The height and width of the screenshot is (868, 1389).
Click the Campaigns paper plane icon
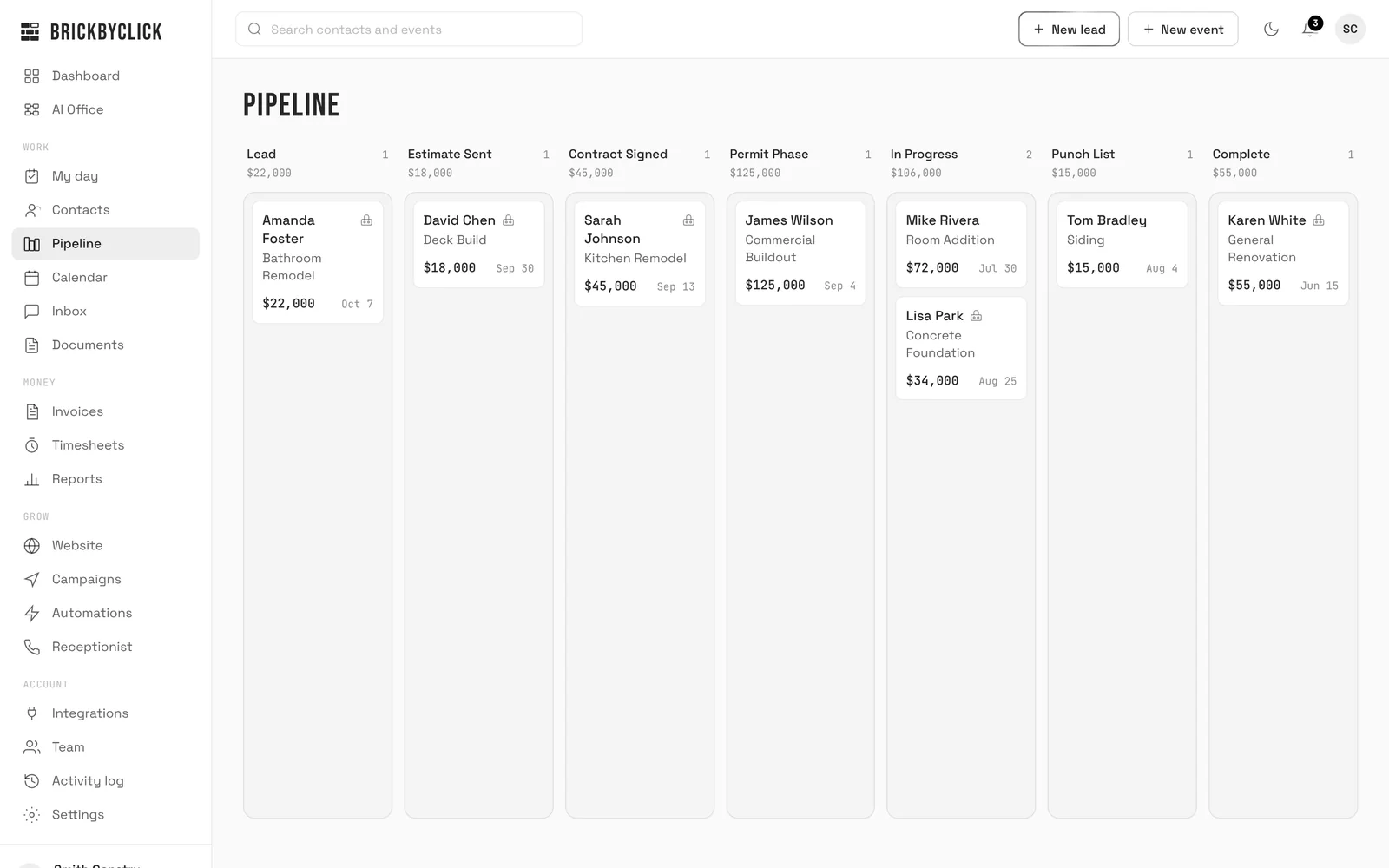click(32, 580)
